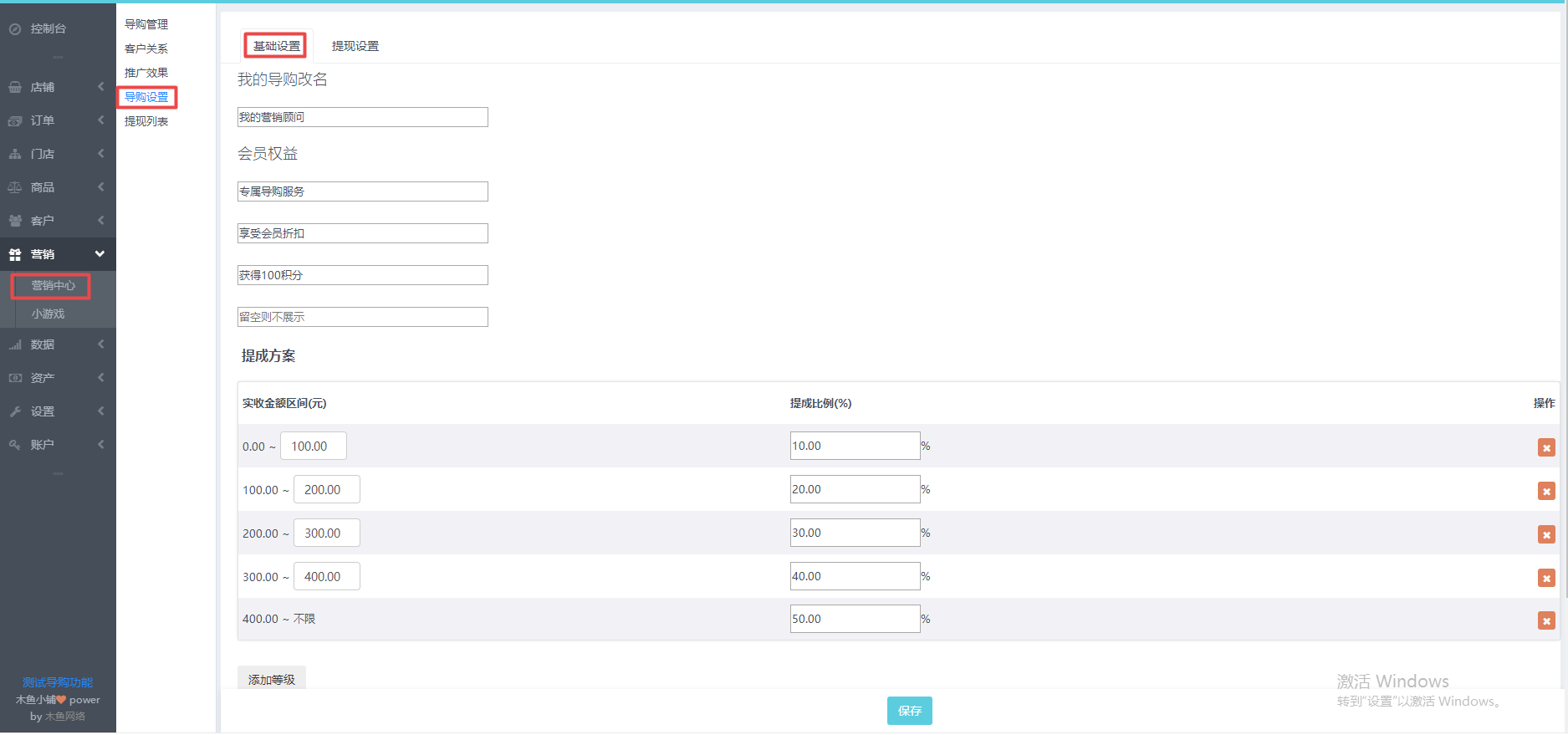The width and height of the screenshot is (1568, 735).
Task: Open 提现列表 submenu item
Action: (x=146, y=121)
